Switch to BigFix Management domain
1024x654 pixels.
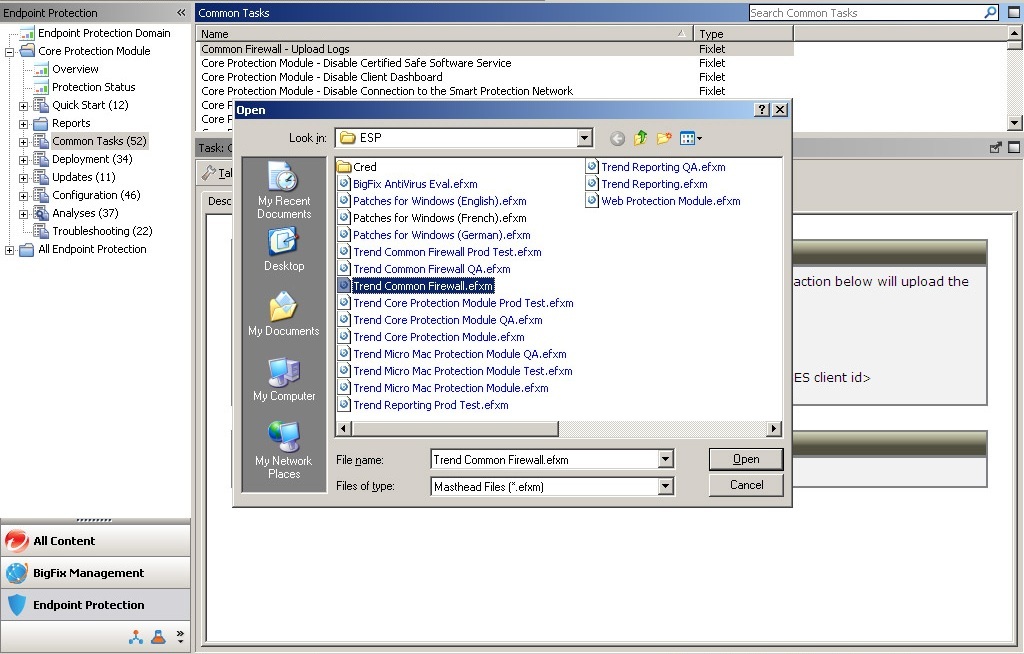click(x=95, y=573)
